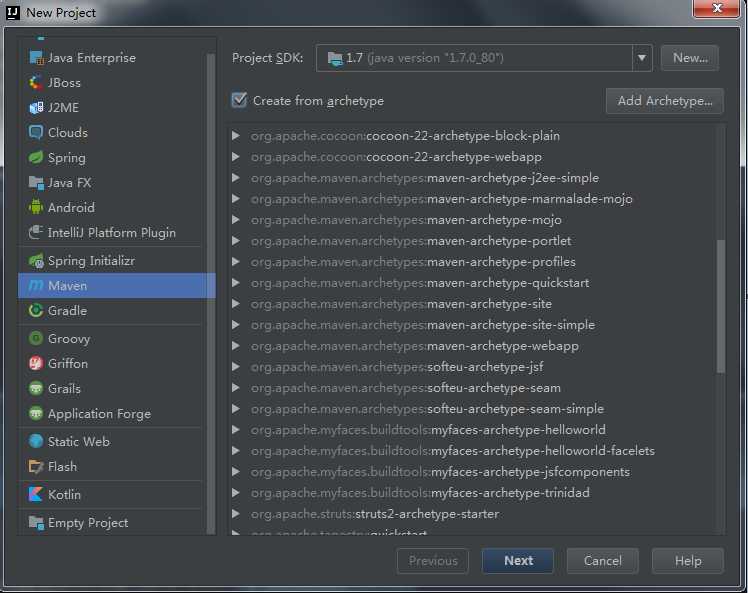Expand maven-archetype-marmalade-mojo node
Image resolution: width=748 pixels, height=593 pixels.
(x=236, y=198)
